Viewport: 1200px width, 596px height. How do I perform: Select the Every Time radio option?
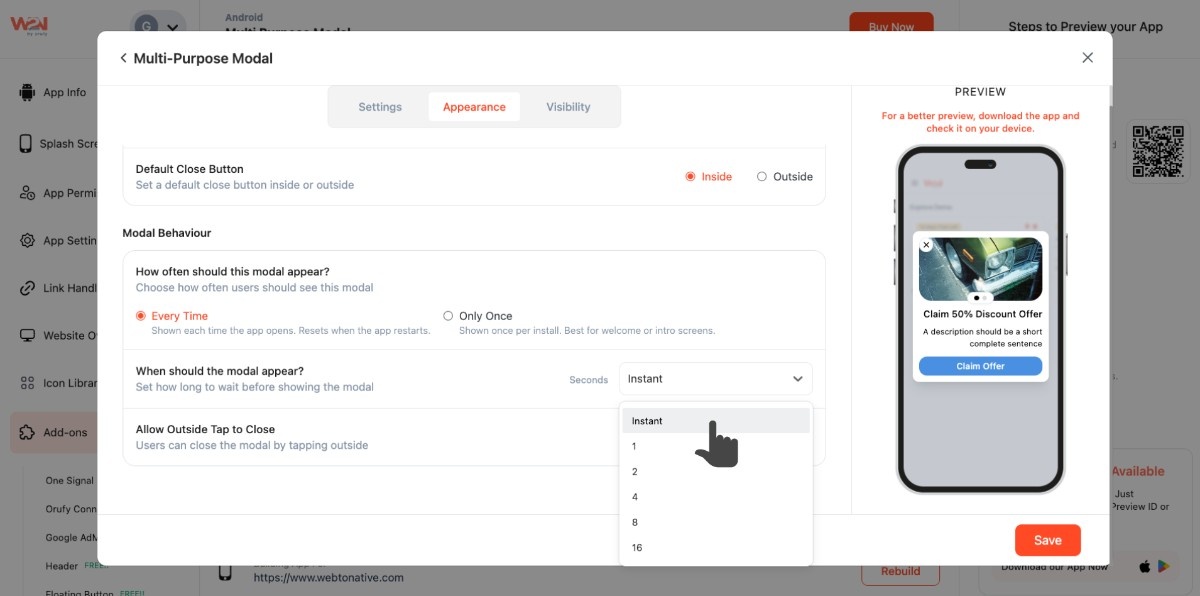click(141, 316)
